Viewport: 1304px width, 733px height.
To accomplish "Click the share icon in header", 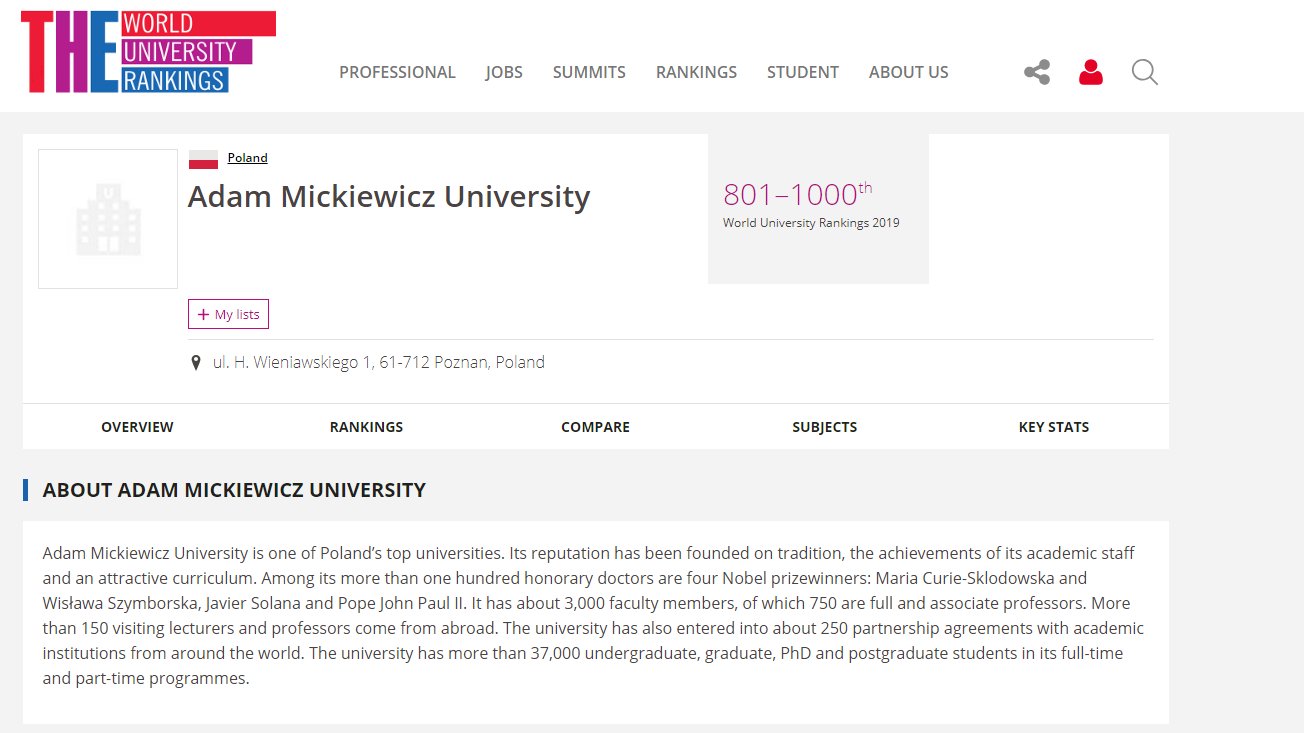I will click(1037, 72).
